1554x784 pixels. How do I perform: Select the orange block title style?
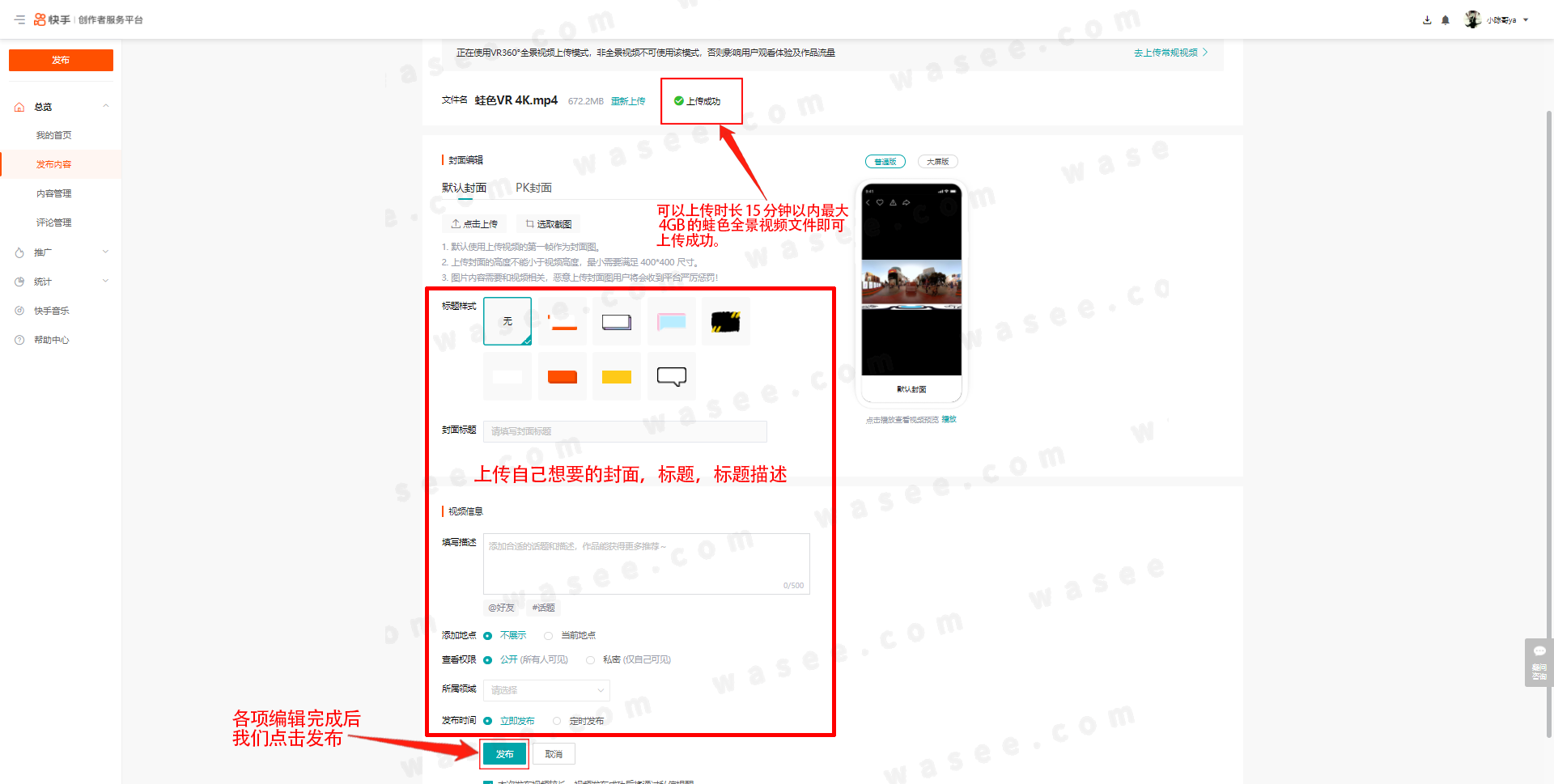pos(563,376)
